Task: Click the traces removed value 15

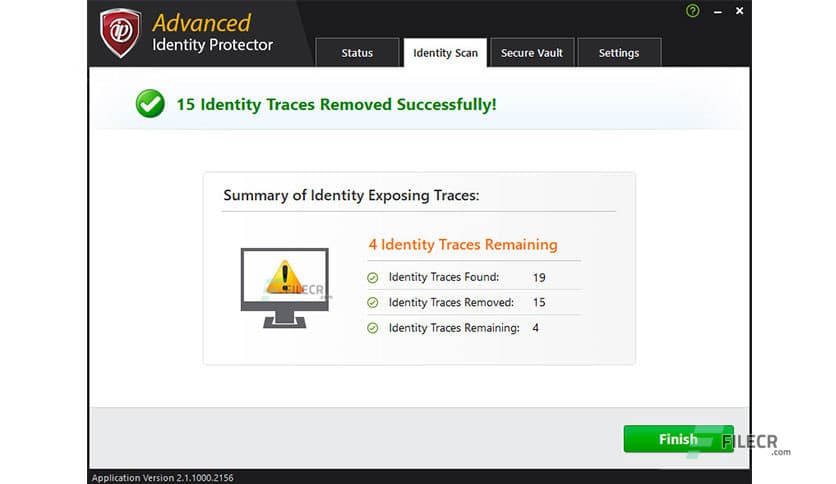Action: pos(539,302)
